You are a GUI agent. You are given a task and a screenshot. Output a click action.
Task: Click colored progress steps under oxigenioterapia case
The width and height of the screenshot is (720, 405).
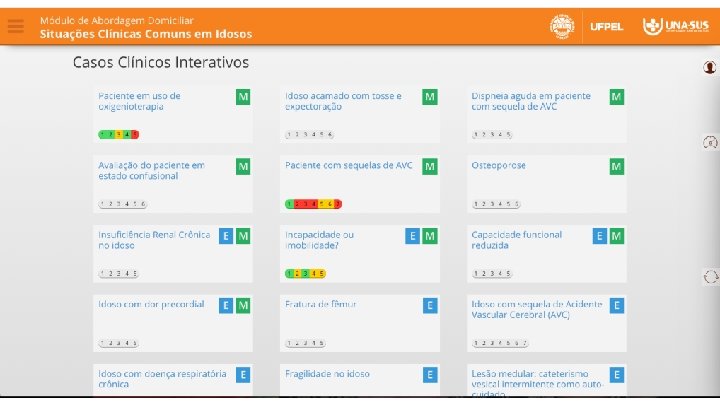(x=118, y=134)
